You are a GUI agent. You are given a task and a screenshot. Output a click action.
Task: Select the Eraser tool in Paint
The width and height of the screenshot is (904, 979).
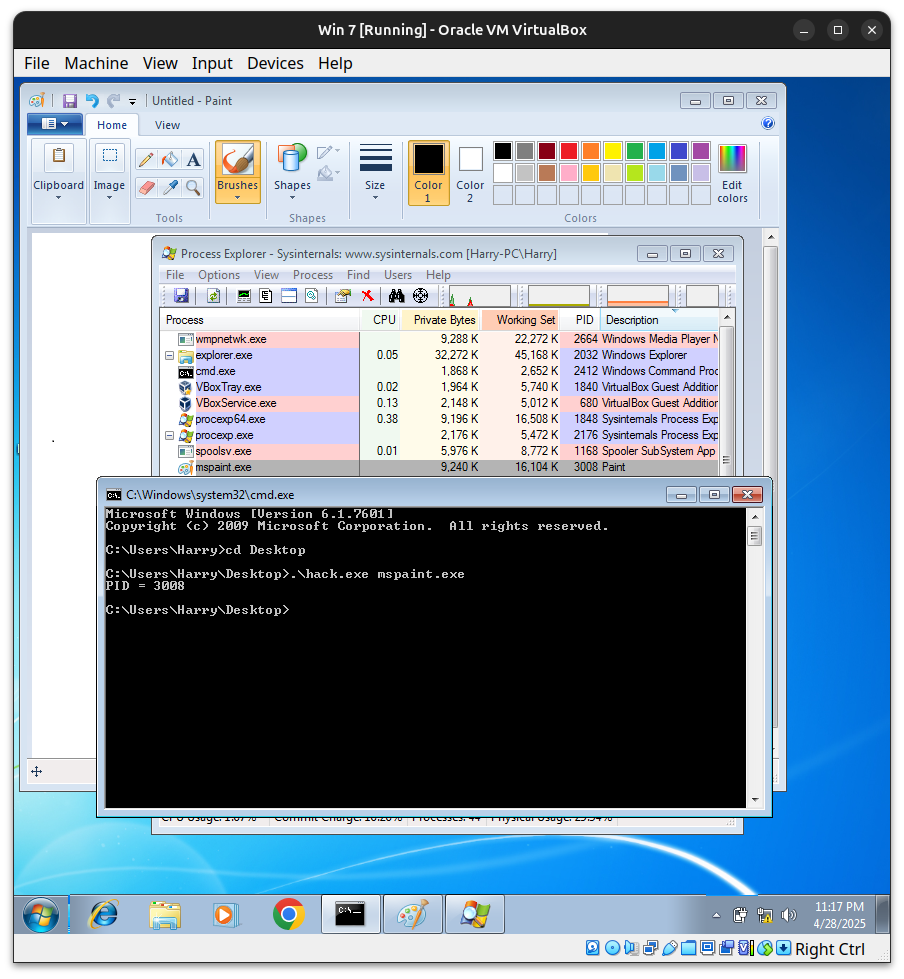click(x=146, y=187)
